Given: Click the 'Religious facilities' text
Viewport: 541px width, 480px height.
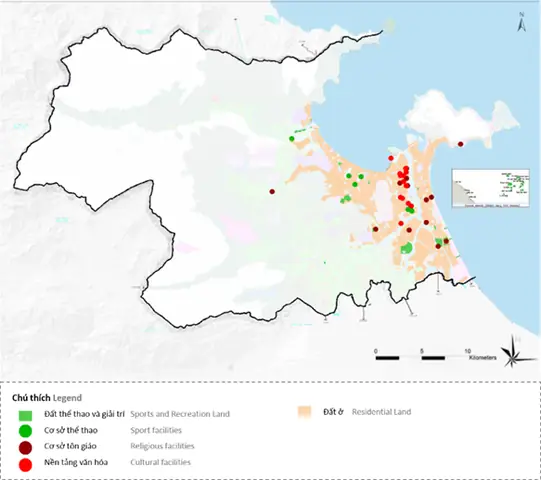Looking at the screenshot, I should (162, 446).
